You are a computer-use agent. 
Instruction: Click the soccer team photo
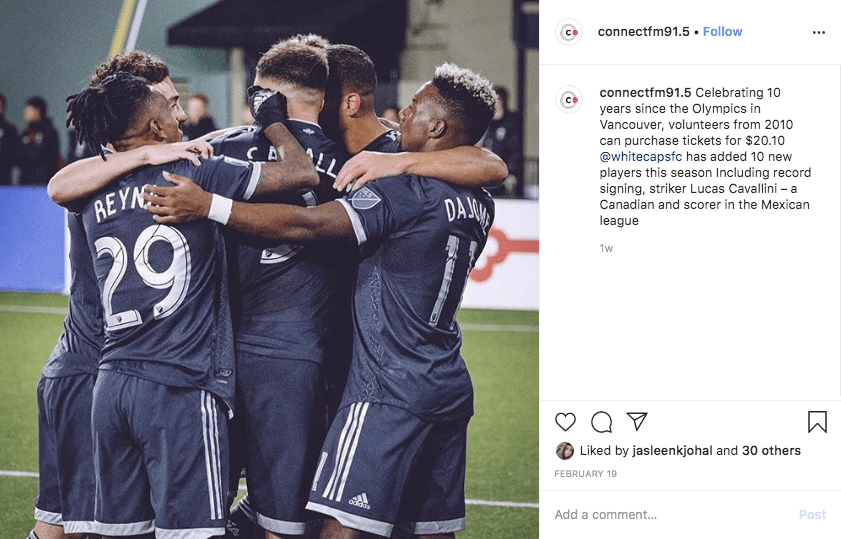(x=269, y=269)
